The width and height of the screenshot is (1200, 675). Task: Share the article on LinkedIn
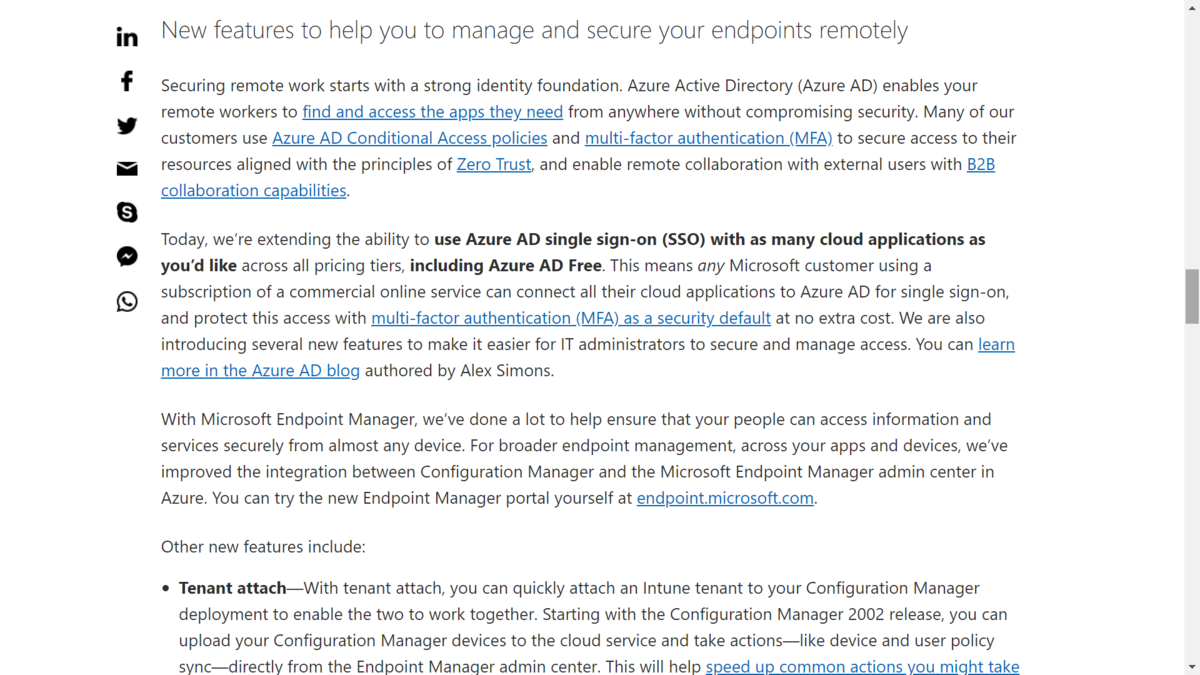click(x=127, y=37)
